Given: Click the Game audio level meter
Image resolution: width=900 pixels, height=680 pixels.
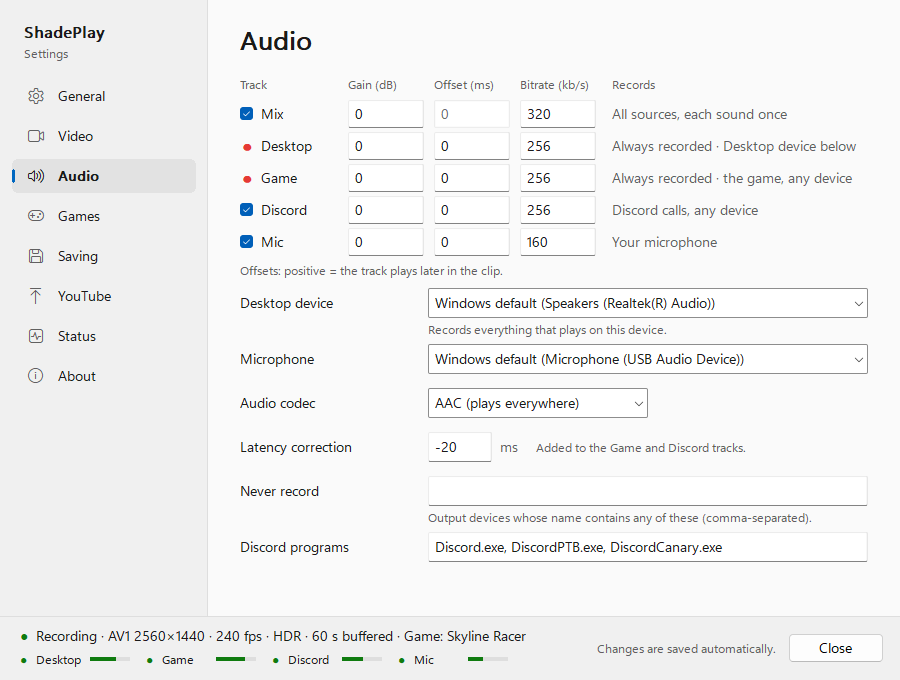Looking at the screenshot, I should (x=235, y=659).
